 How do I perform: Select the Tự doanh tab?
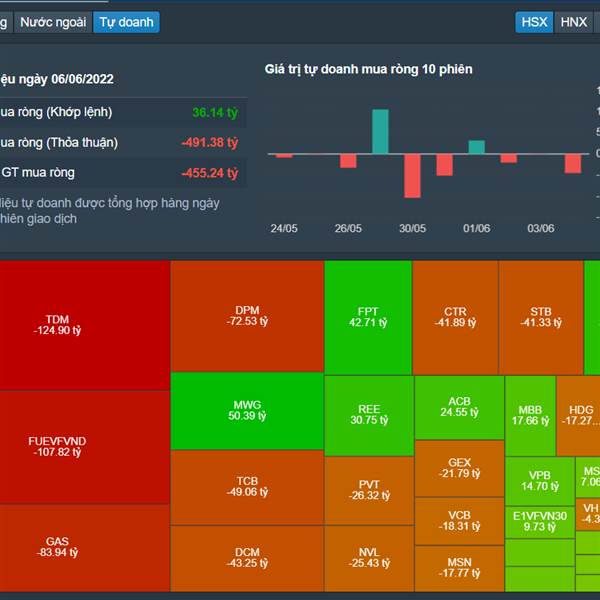126,22
